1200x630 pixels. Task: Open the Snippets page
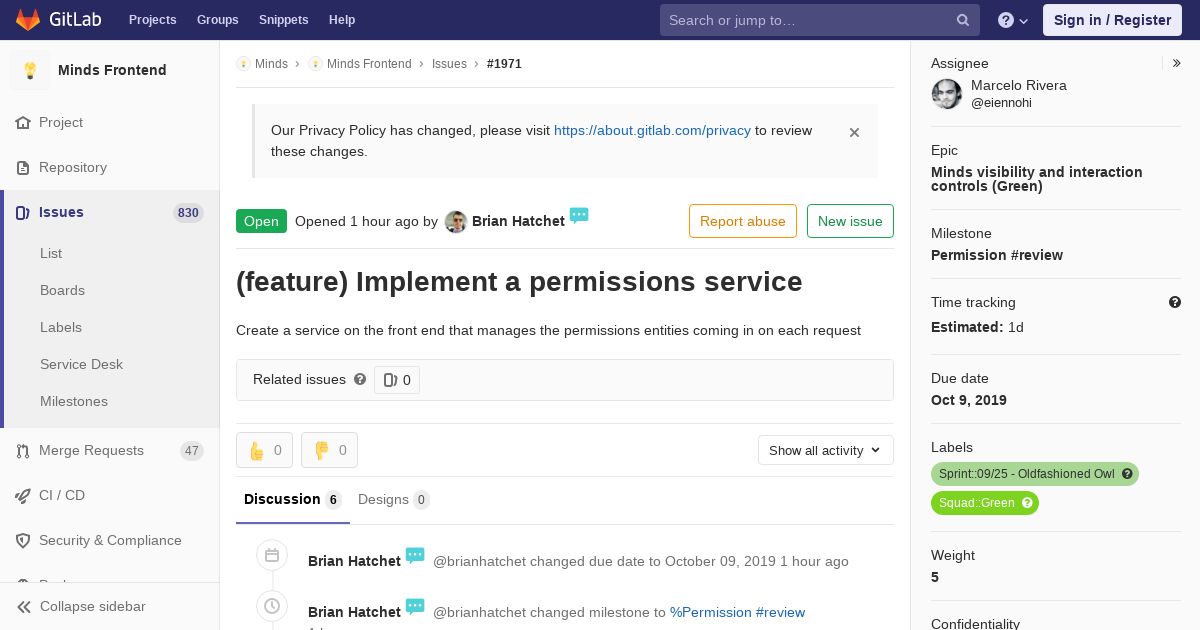point(284,20)
